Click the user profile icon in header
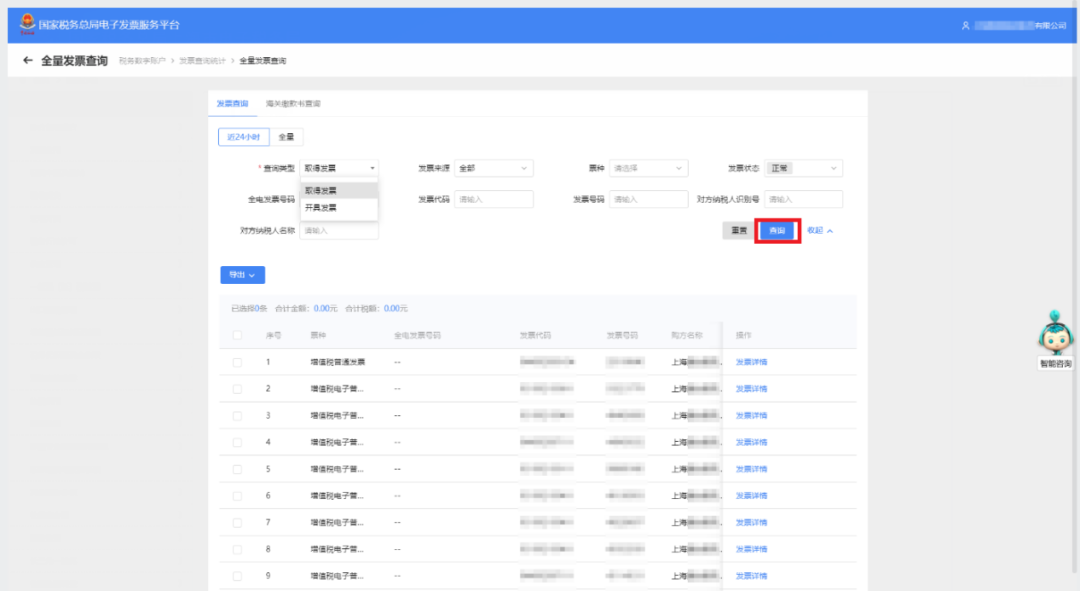1080x591 pixels. click(966, 25)
